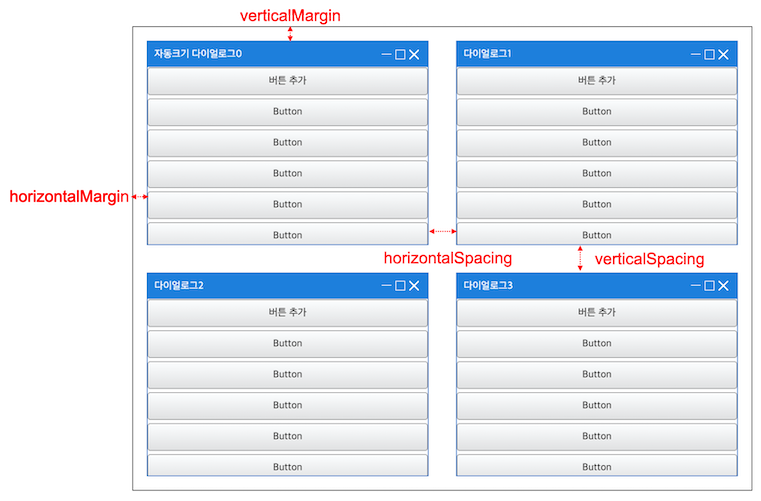Screen dimensions: 761x501
Task: Minimize the 다이얼로그3 window
Action: point(695,286)
